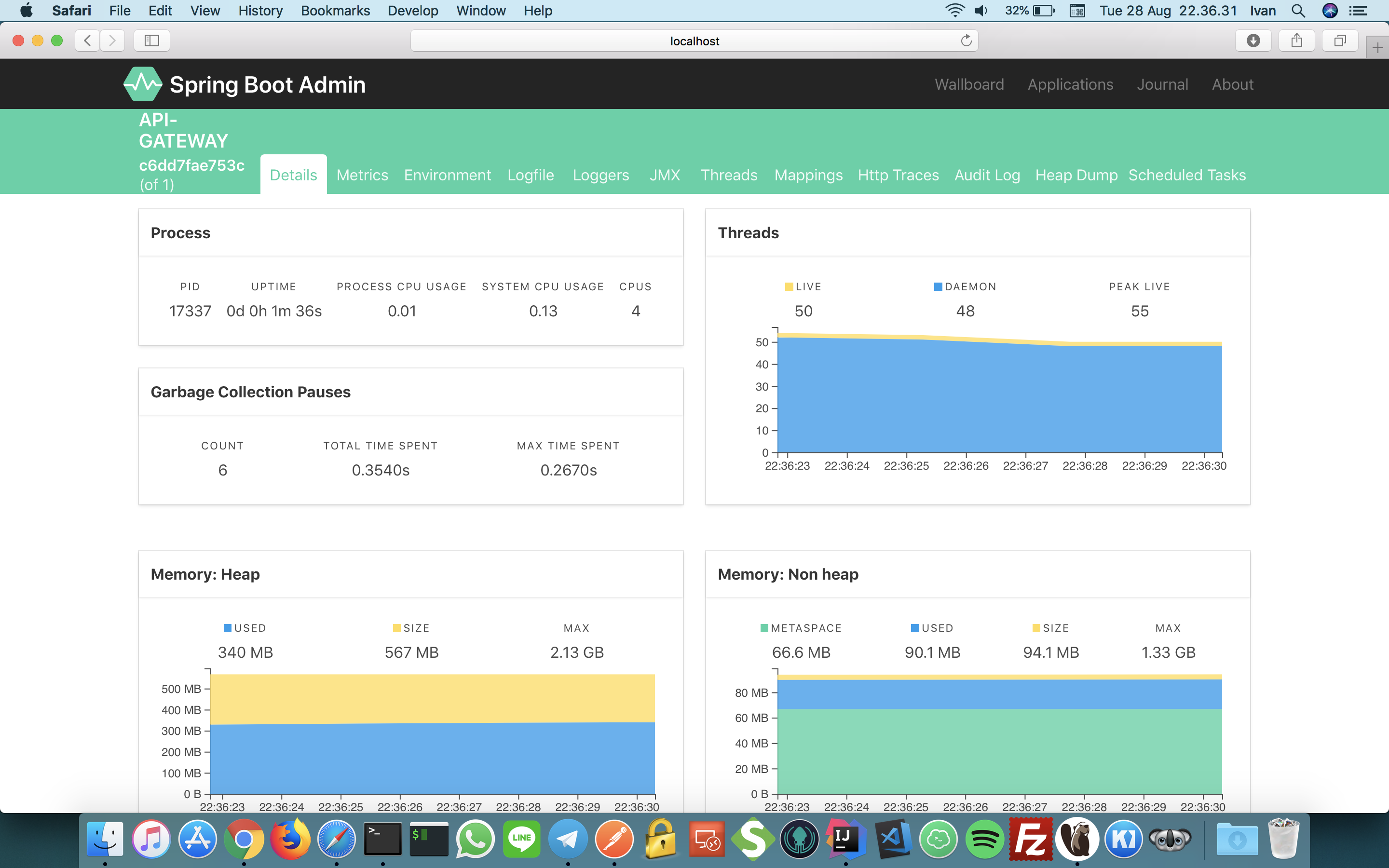Open Siri from the menu bar
Screen dimensions: 1389x868
(x=1330, y=10)
